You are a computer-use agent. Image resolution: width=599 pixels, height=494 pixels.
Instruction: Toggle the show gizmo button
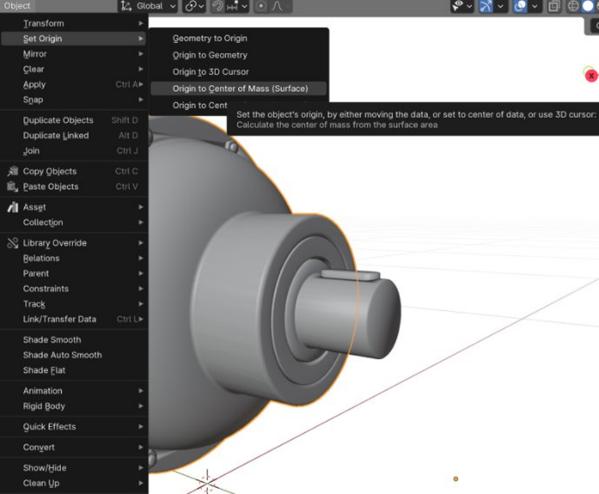click(x=486, y=6)
